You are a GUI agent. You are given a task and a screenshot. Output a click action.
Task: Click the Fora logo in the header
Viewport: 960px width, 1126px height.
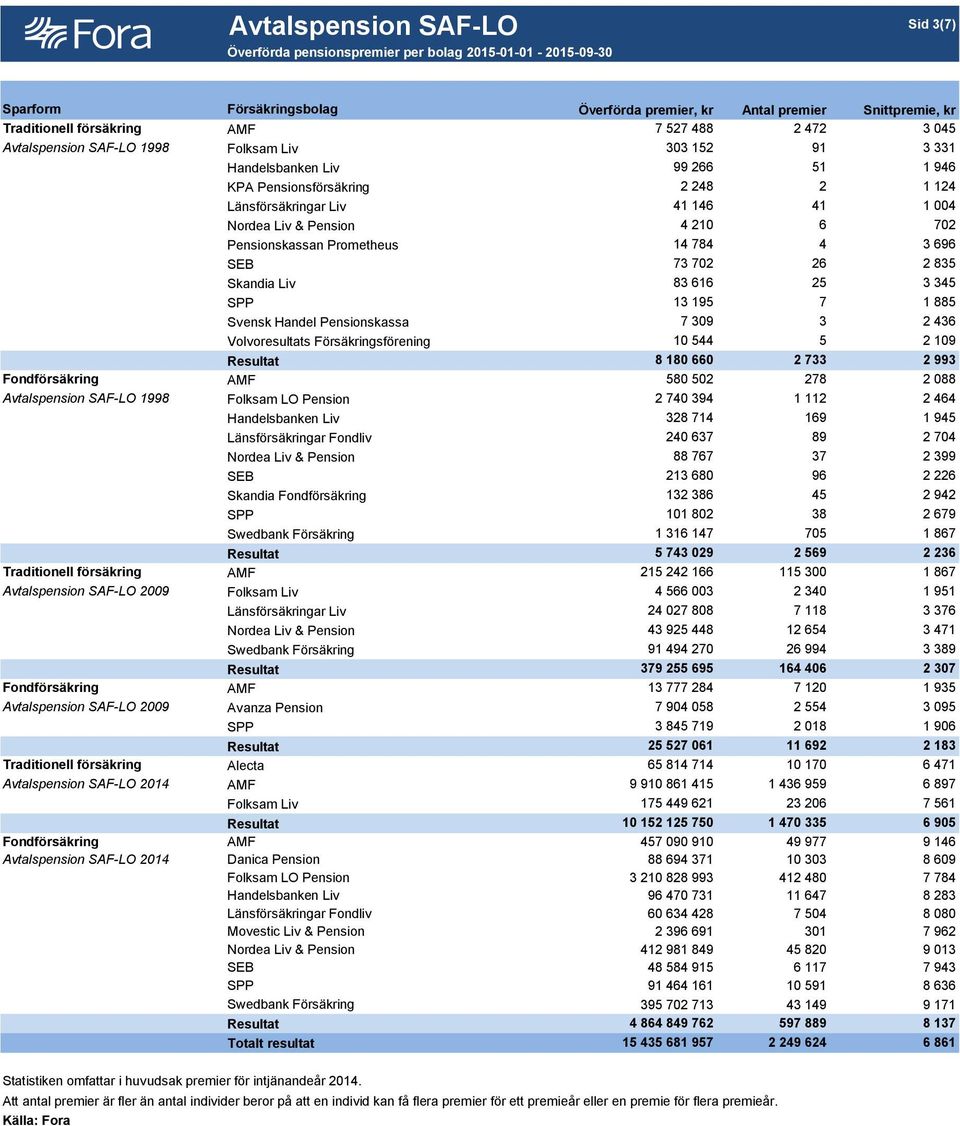click(x=88, y=34)
